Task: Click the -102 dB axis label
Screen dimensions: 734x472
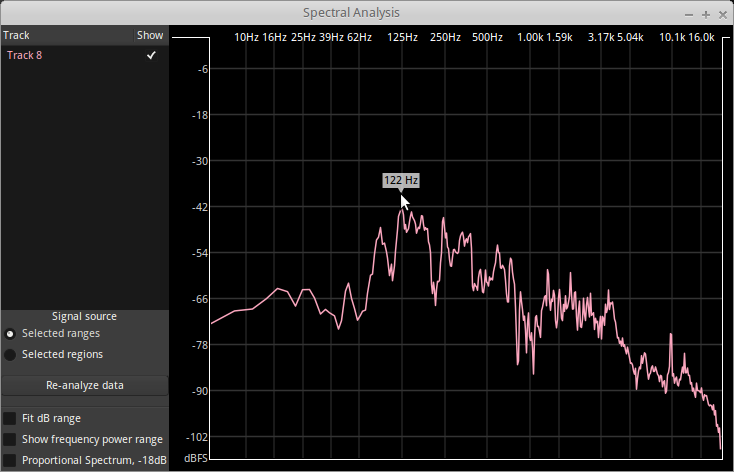Action: tap(197, 437)
